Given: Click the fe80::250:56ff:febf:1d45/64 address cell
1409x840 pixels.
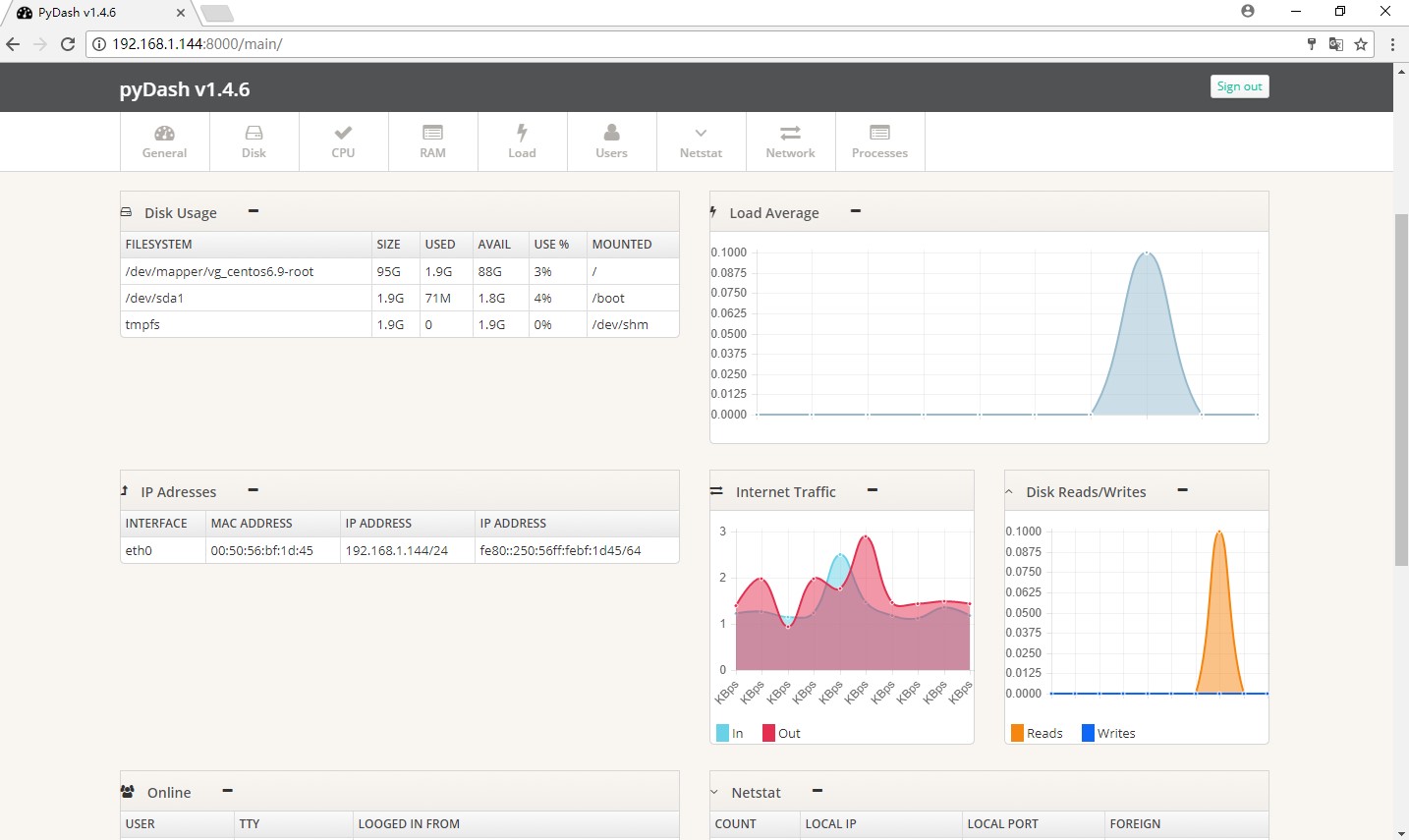Looking at the screenshot, I should click(x=577, y=550).
